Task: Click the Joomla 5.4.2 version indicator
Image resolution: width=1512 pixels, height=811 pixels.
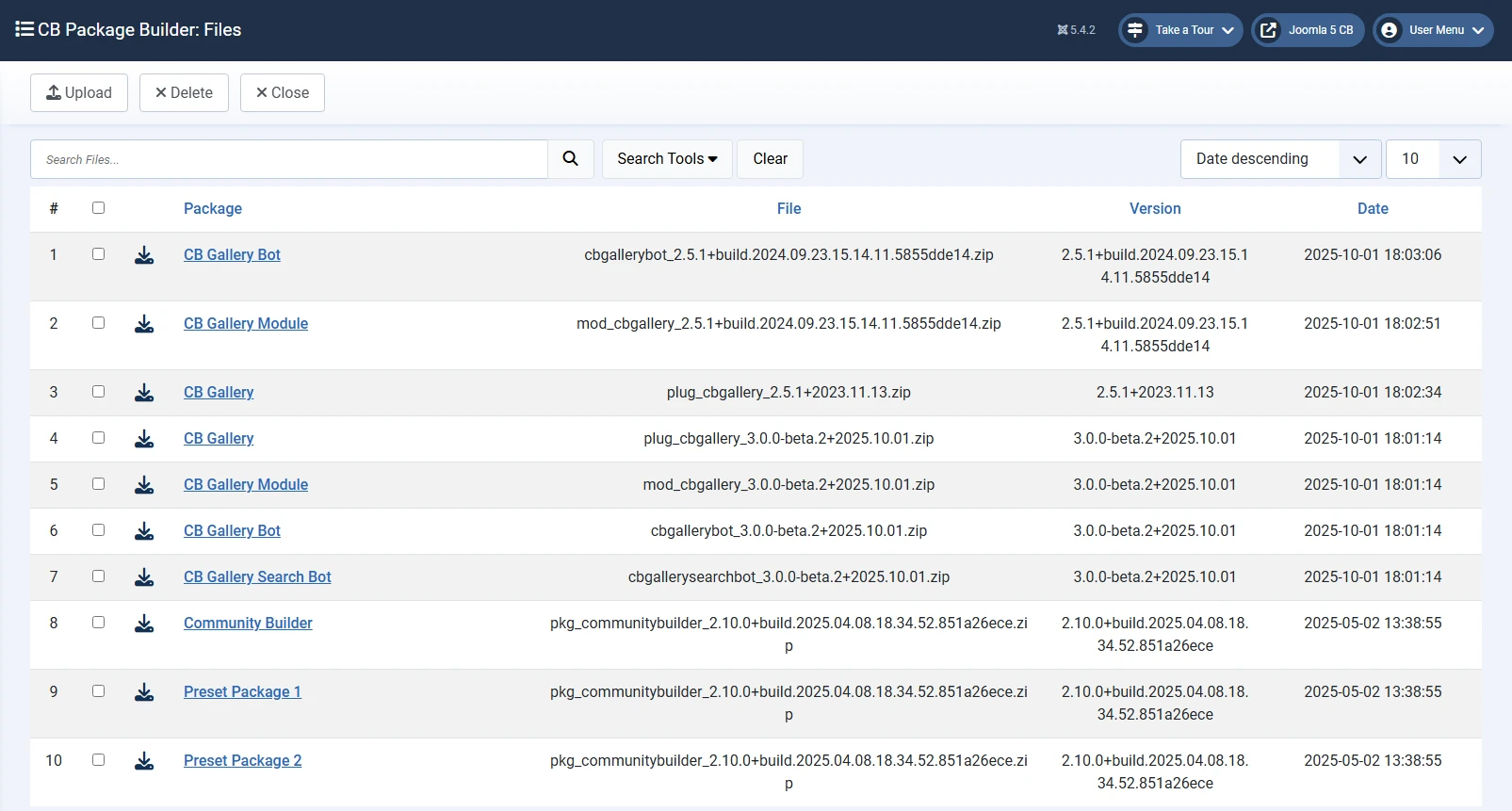Action: 1076,30
